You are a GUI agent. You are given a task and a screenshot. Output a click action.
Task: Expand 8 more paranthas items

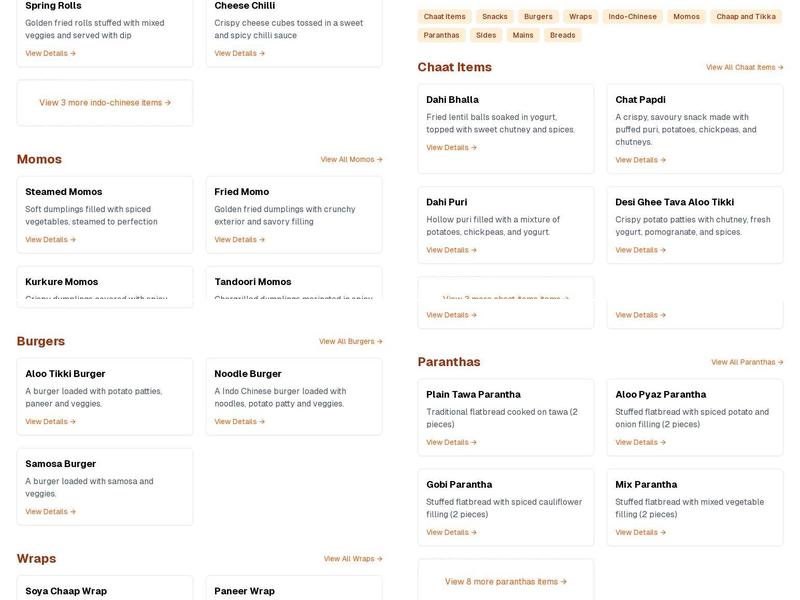click(505, 581)
